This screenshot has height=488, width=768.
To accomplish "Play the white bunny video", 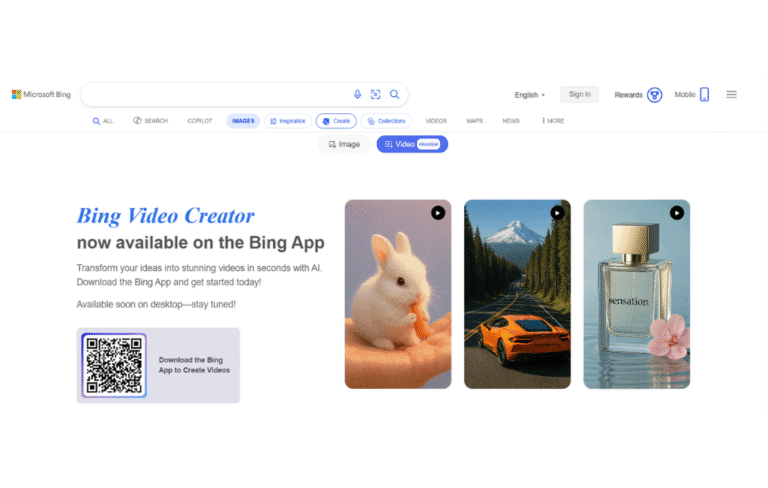I will pos(438,212).
